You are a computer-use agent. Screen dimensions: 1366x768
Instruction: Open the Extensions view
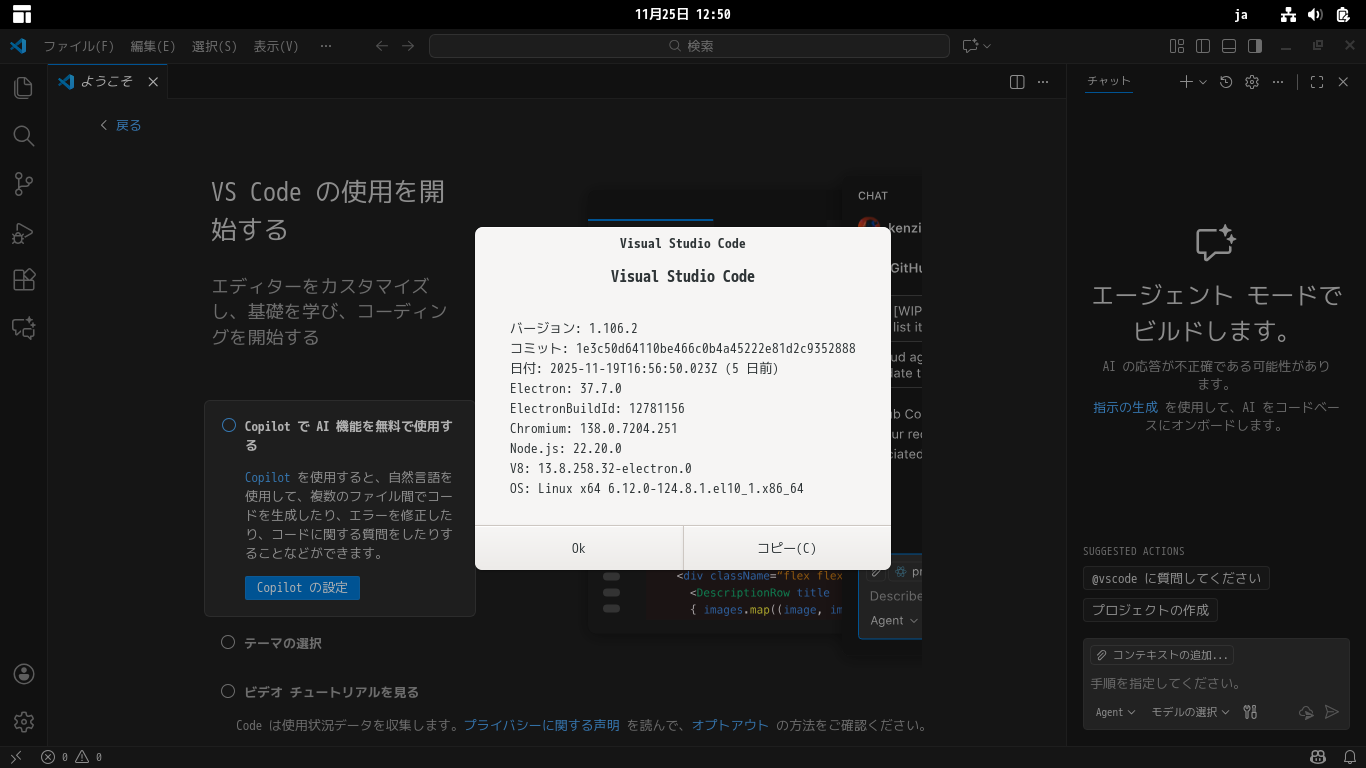(x=24, y=280)
